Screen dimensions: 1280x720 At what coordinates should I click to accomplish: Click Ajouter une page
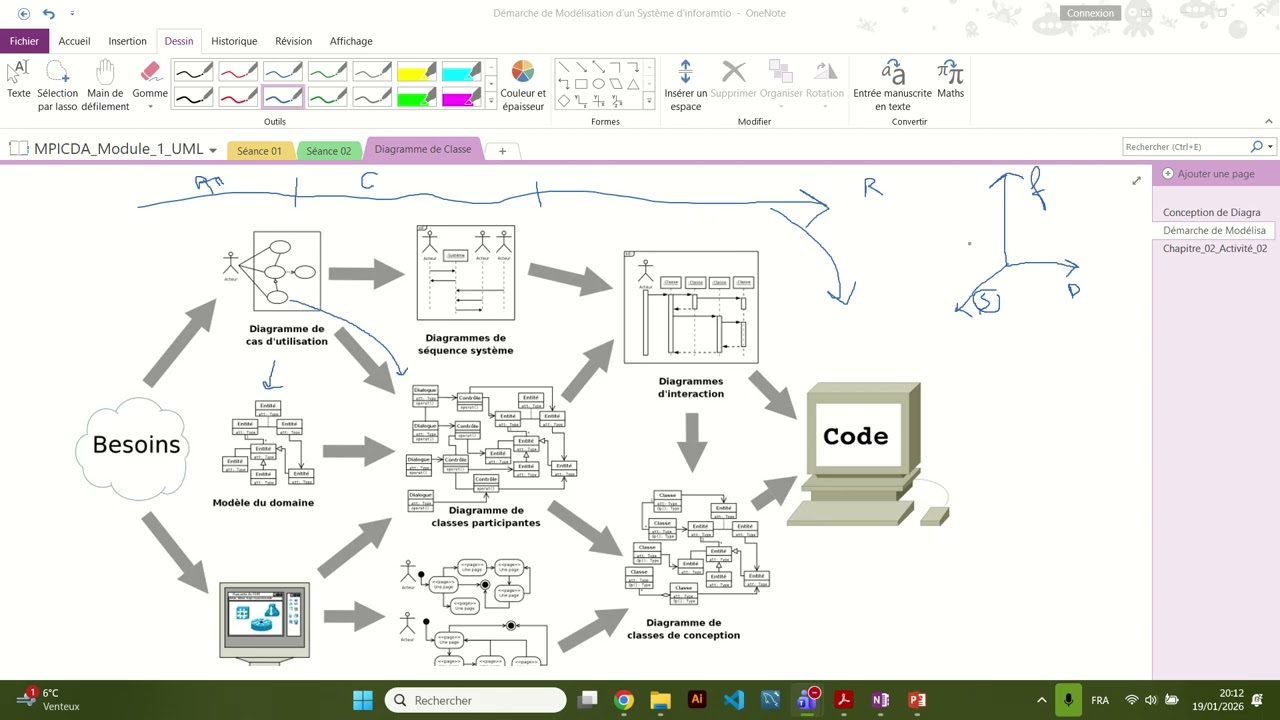click(1208, 174)
